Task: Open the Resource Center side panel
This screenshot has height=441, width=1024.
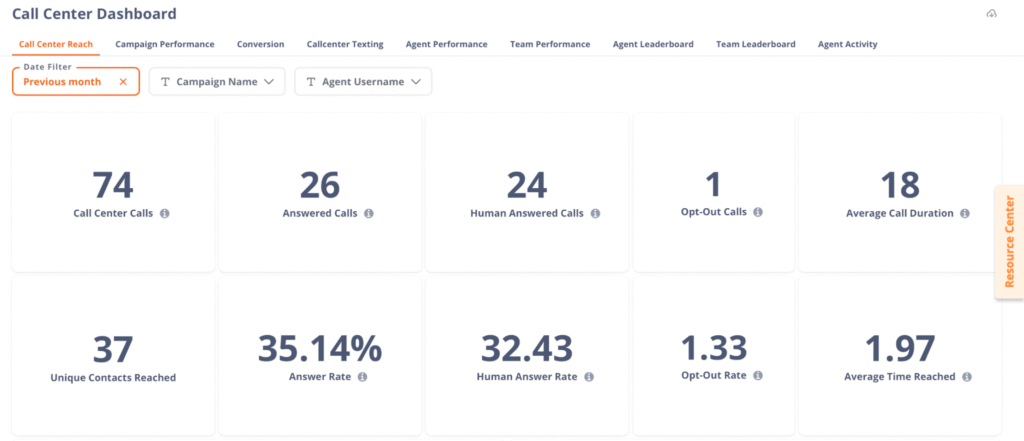Action: [x=1008, y=241]
